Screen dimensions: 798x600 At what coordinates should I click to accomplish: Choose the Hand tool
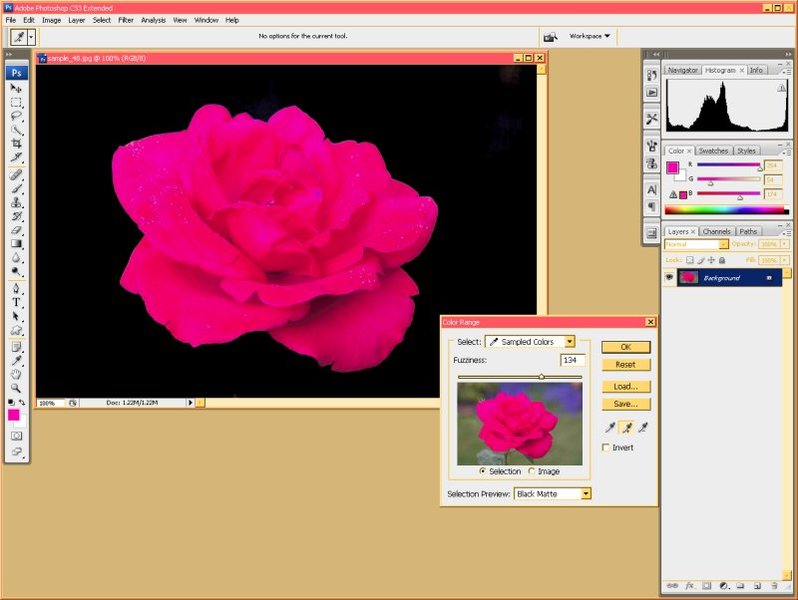[17, 374]
